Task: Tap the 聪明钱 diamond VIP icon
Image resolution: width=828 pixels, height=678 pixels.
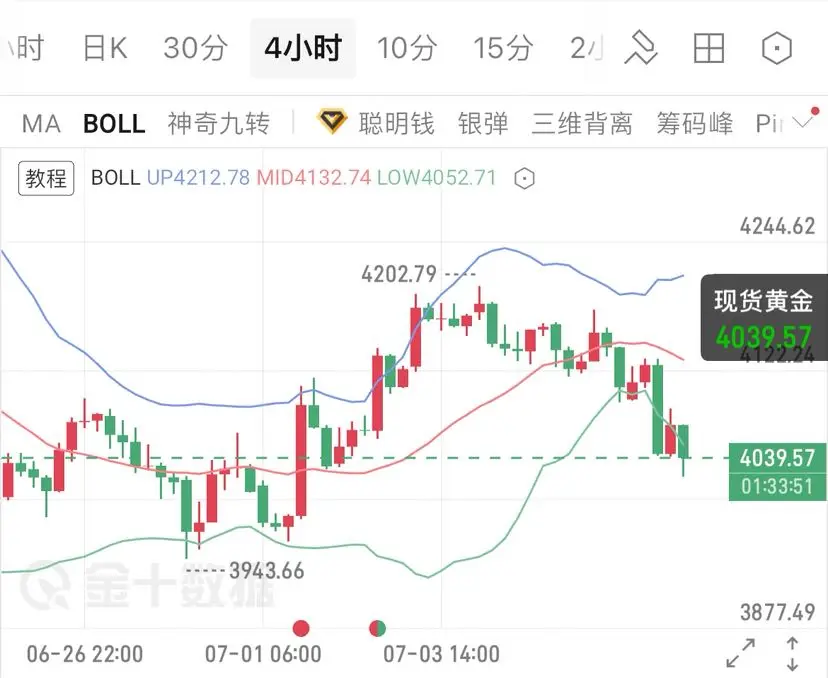Action: [x=332, y=121]
